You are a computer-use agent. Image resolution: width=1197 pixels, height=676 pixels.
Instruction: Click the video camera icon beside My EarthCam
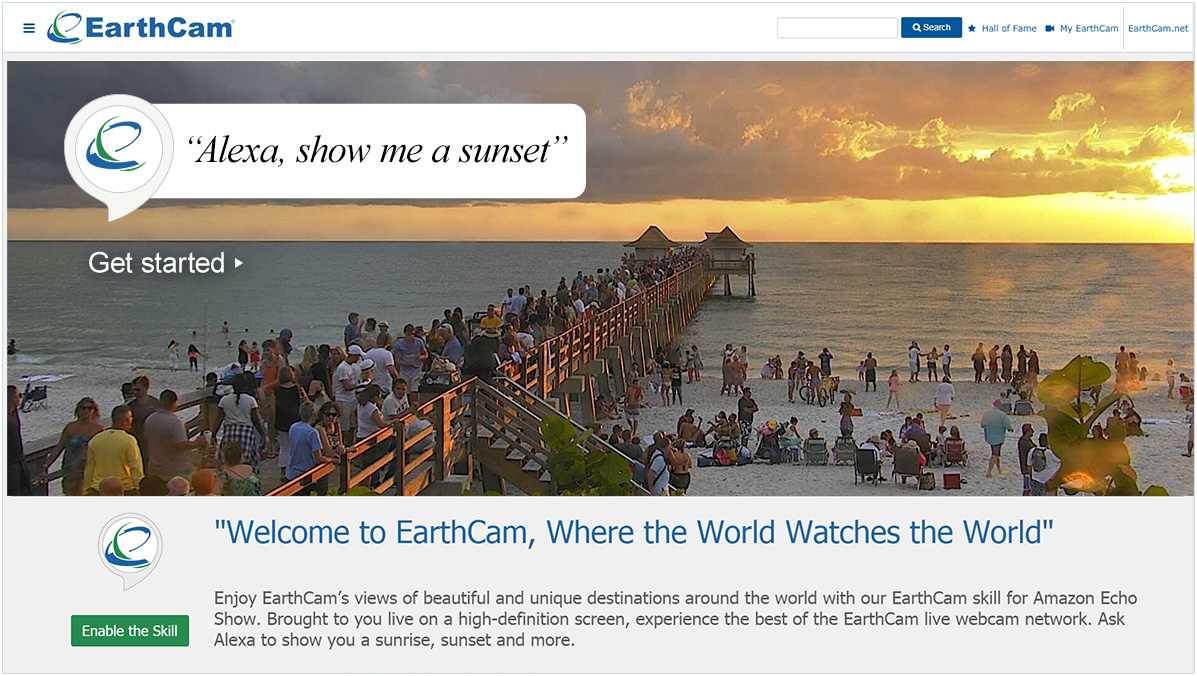[1050, 28]
